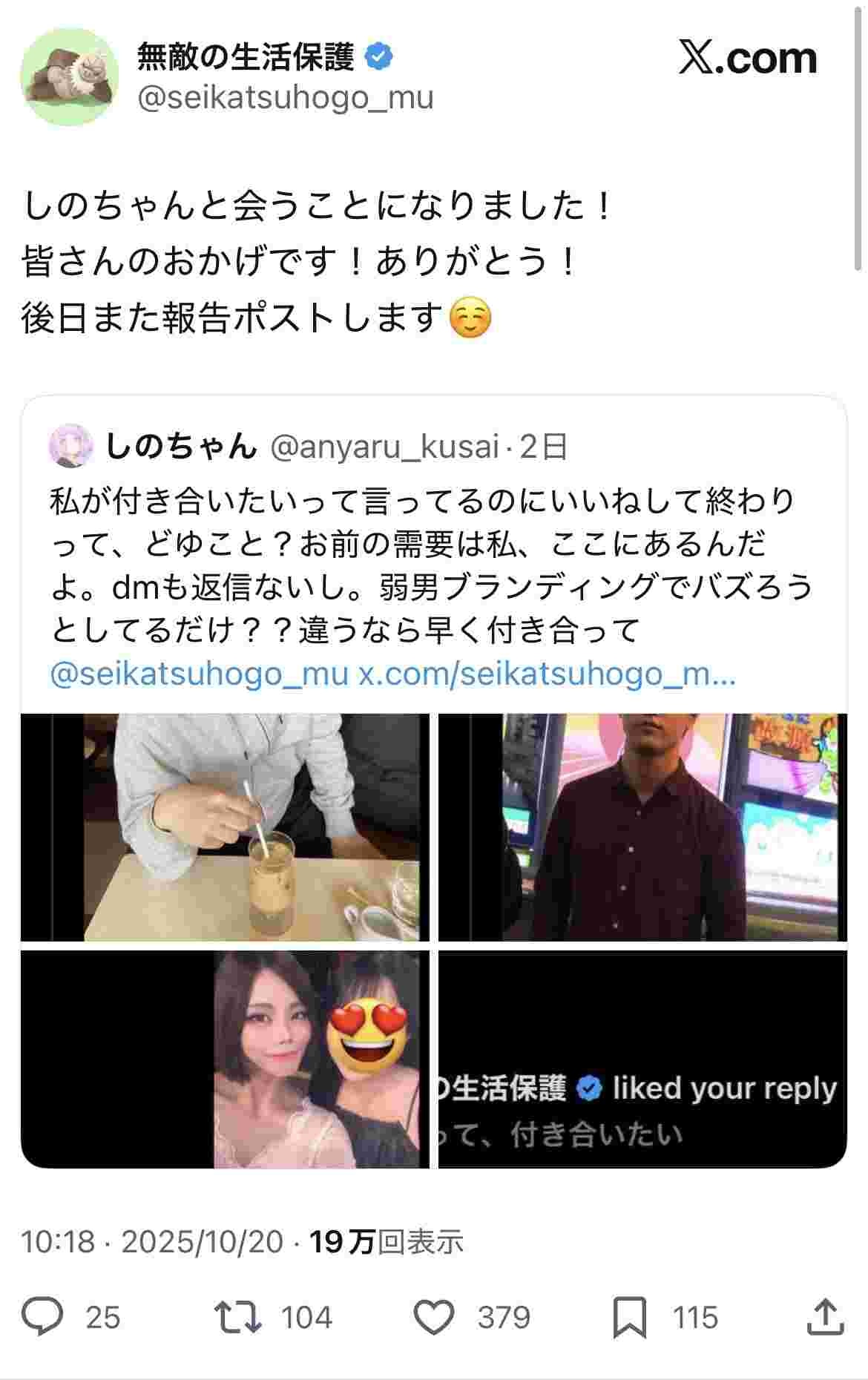
Task: Open the @seikatsuhogo_mu mention link in the quote
Action: click(199, 674)
